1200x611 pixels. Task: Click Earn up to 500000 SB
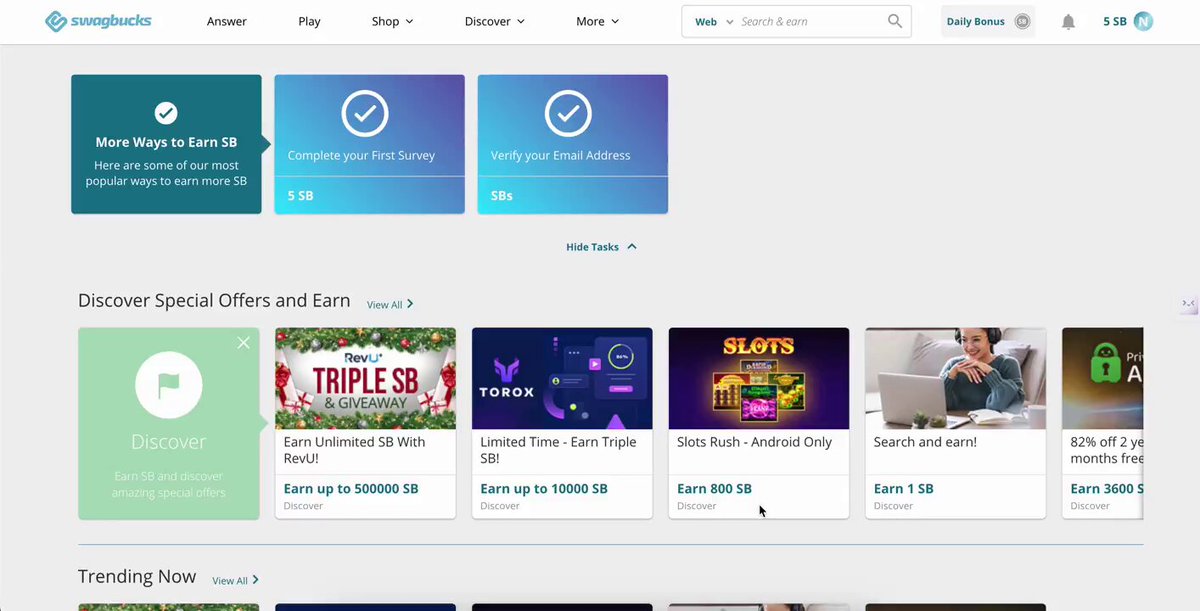pyautogui.click(x=351, y=489)
